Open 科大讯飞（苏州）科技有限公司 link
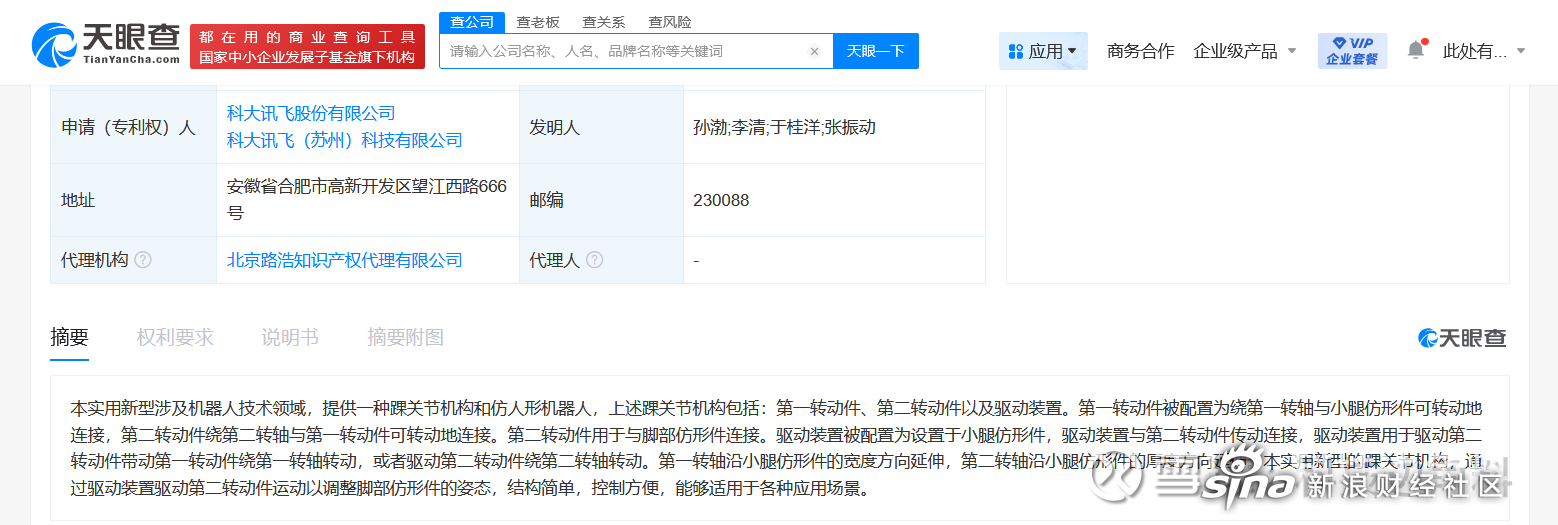1558x525 pixels. point(345,140)
